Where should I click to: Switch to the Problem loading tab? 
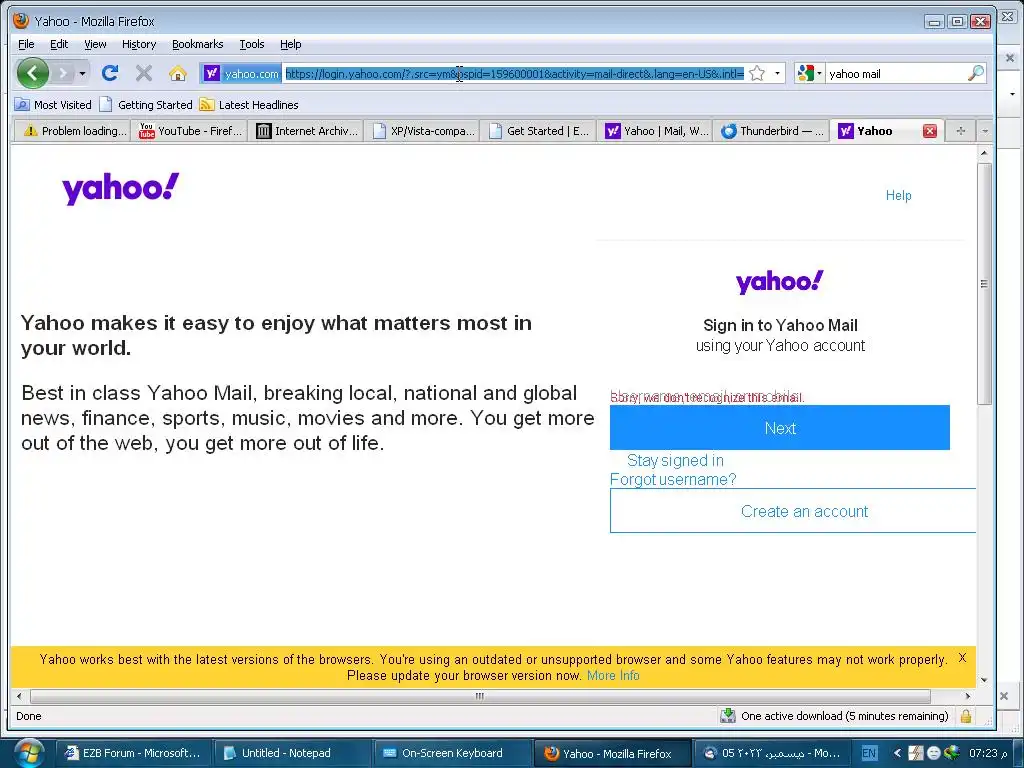[x=71, y=131]
